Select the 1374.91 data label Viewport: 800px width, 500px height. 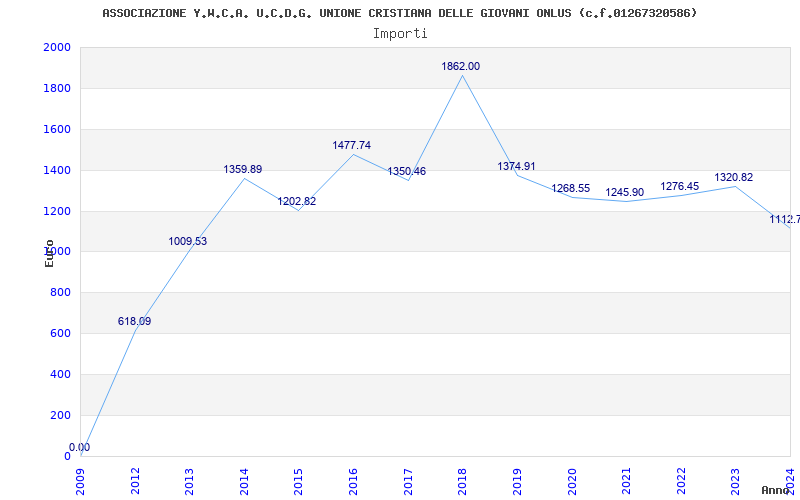pyautogui.click(x=516, y=166)
